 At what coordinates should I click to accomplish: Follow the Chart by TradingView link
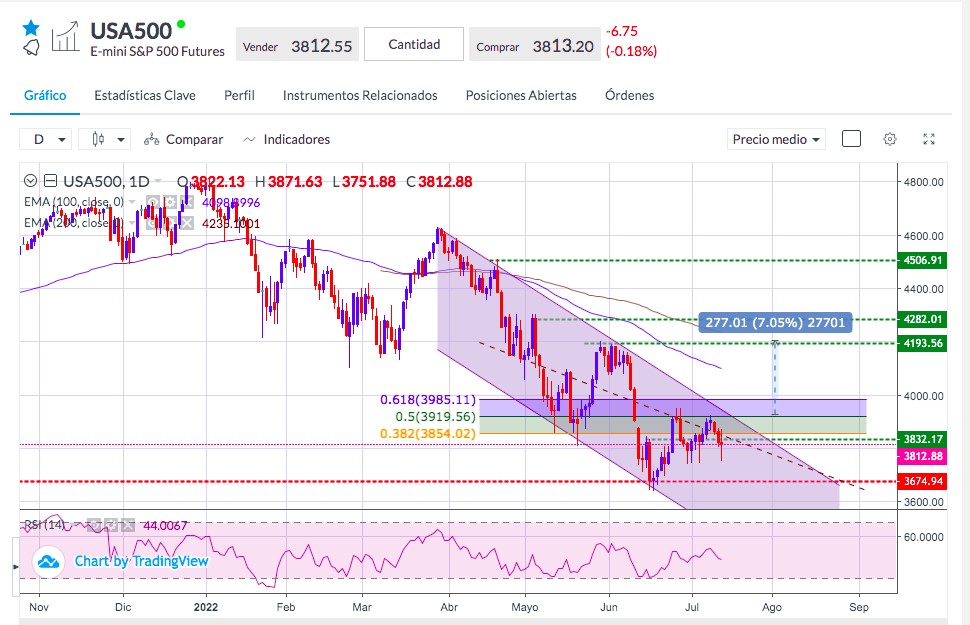pyautogui.click(x=142, y=561)
